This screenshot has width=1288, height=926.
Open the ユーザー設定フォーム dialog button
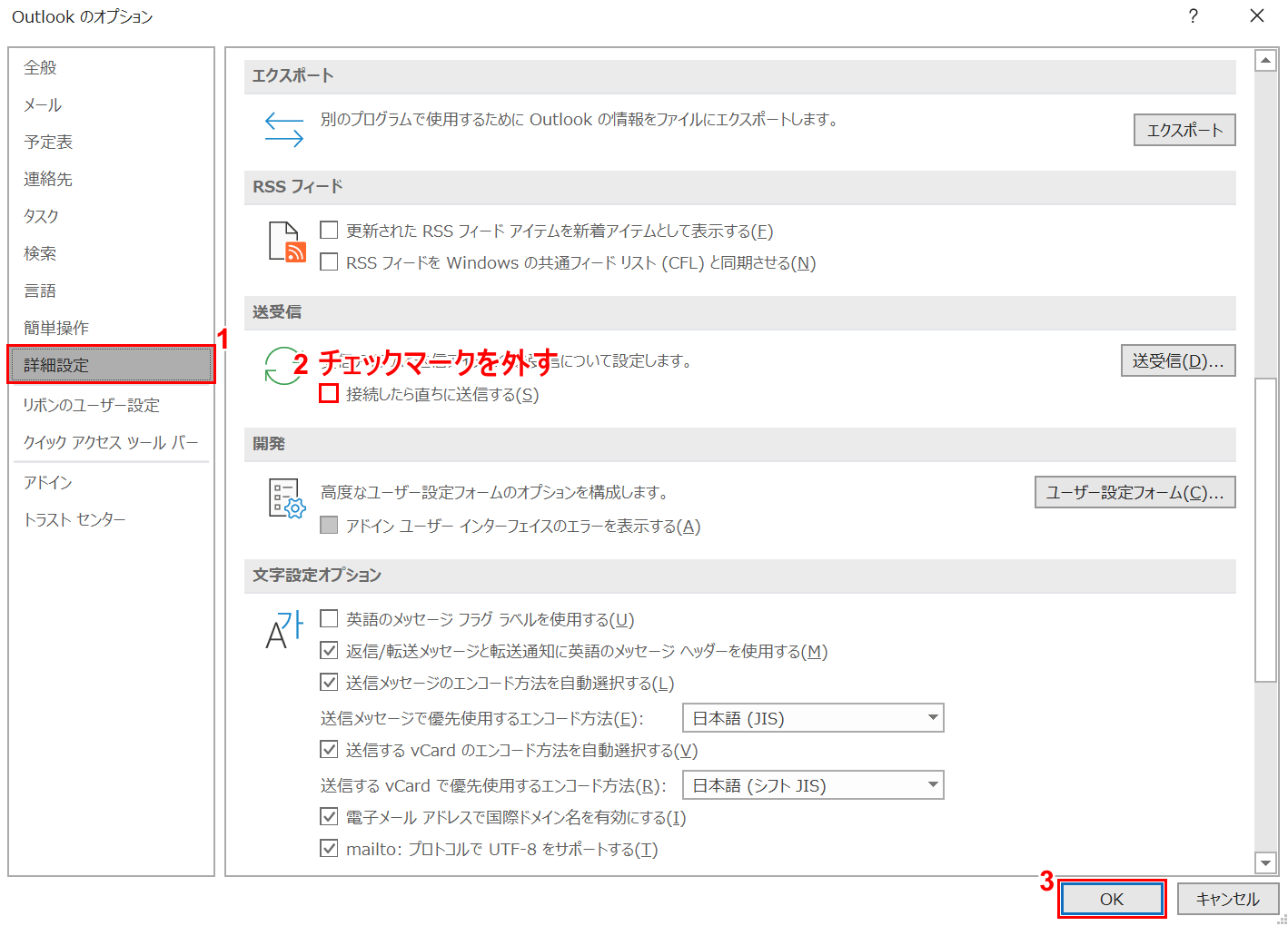[1134, 492]
